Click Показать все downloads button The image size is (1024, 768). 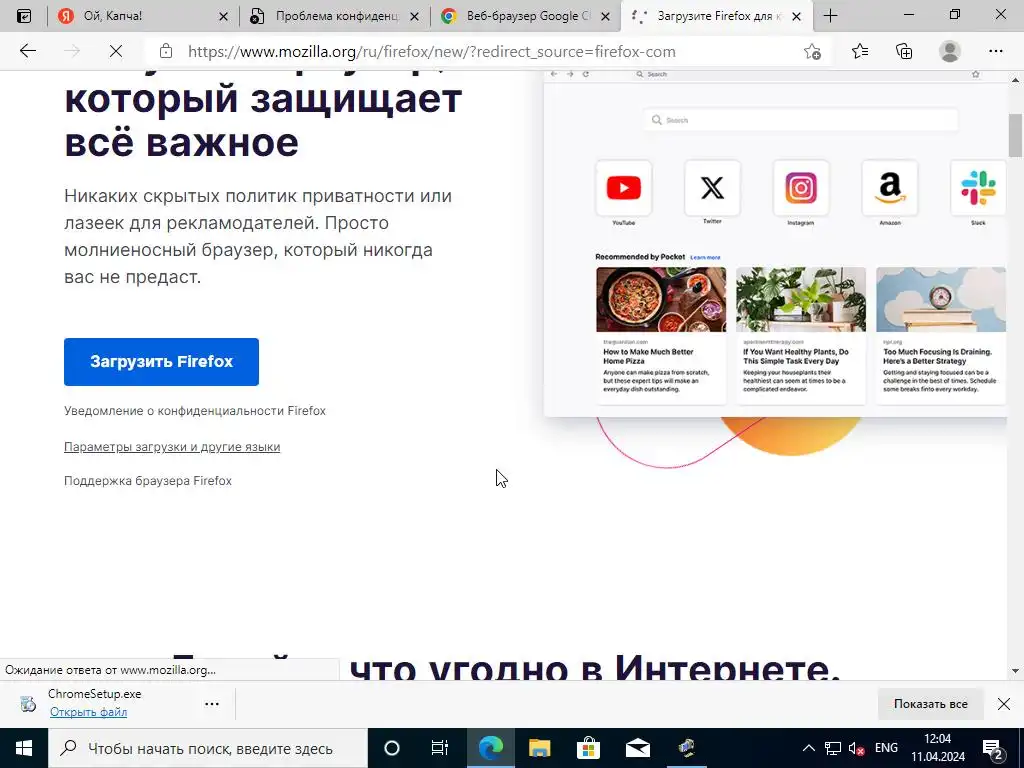click(931, 704)
